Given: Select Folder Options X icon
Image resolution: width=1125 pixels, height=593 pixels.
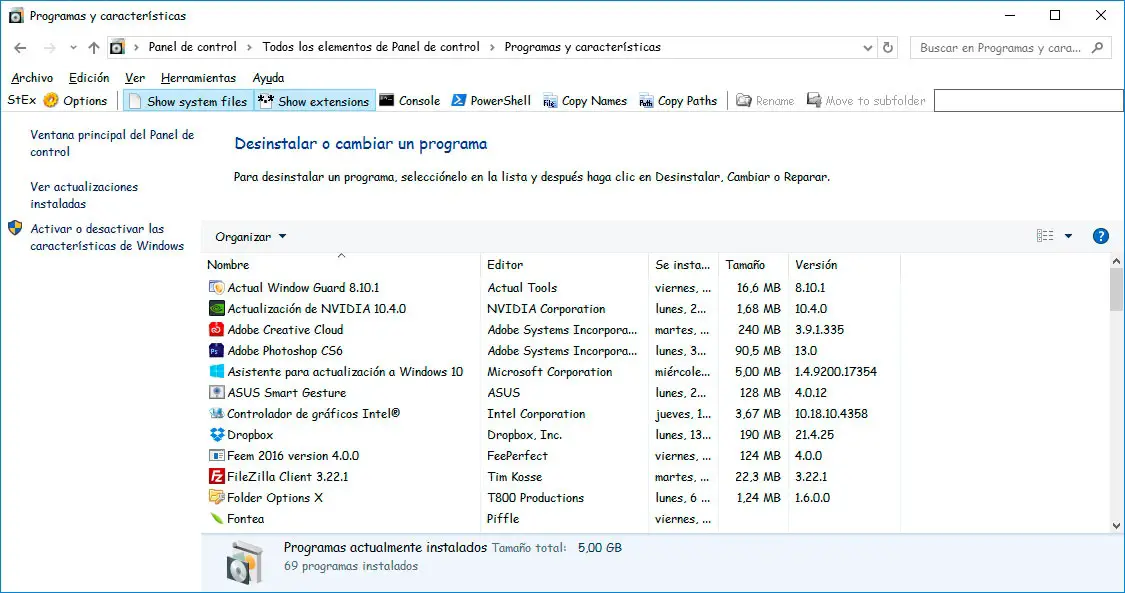Looking at the screenshot, I should 216,498.
